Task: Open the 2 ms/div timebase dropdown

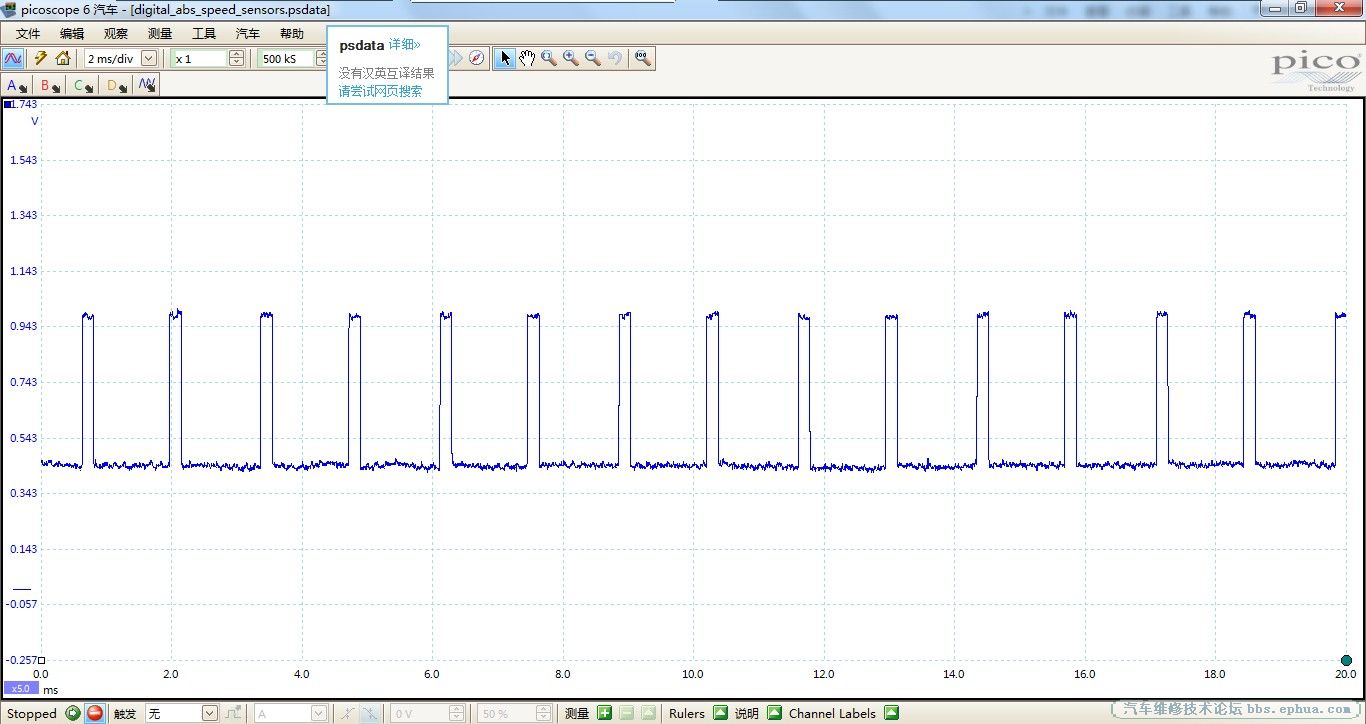Action: pos(148,58)
